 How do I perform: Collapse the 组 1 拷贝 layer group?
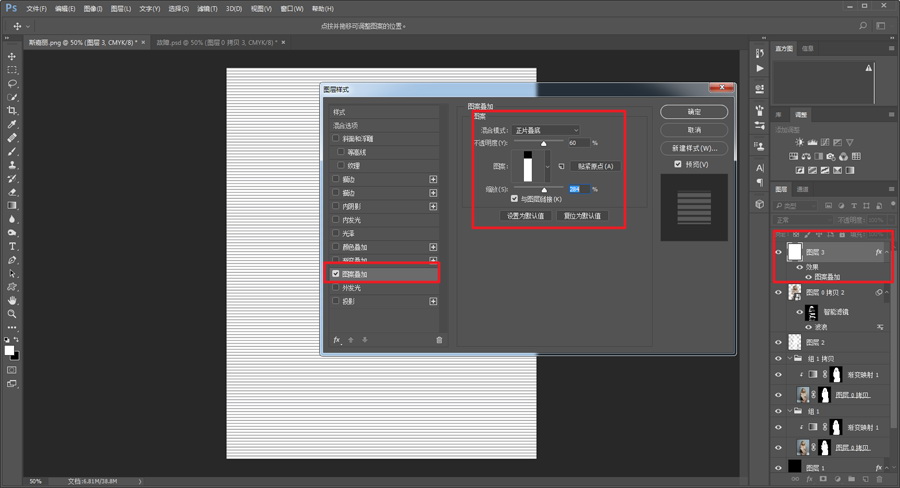point(790,358)
